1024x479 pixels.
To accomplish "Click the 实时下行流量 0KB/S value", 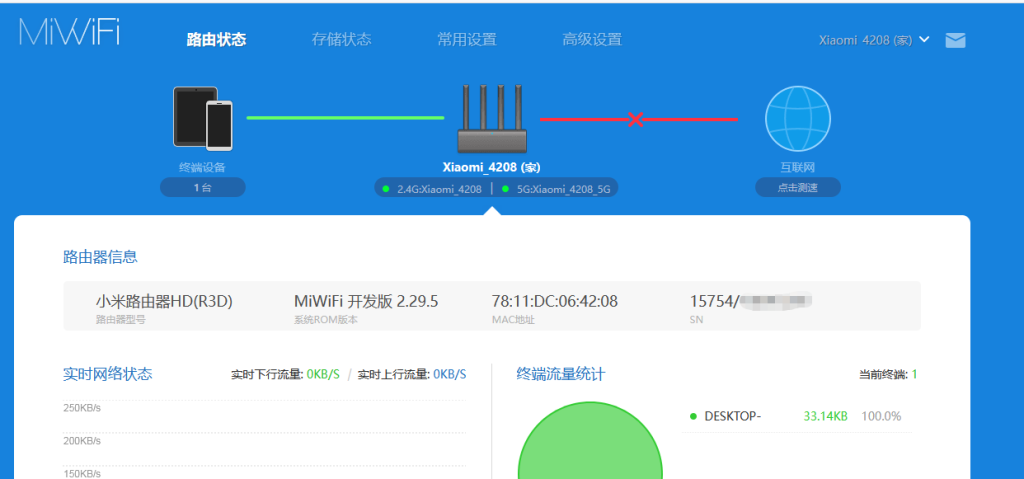I will (323, 374).
